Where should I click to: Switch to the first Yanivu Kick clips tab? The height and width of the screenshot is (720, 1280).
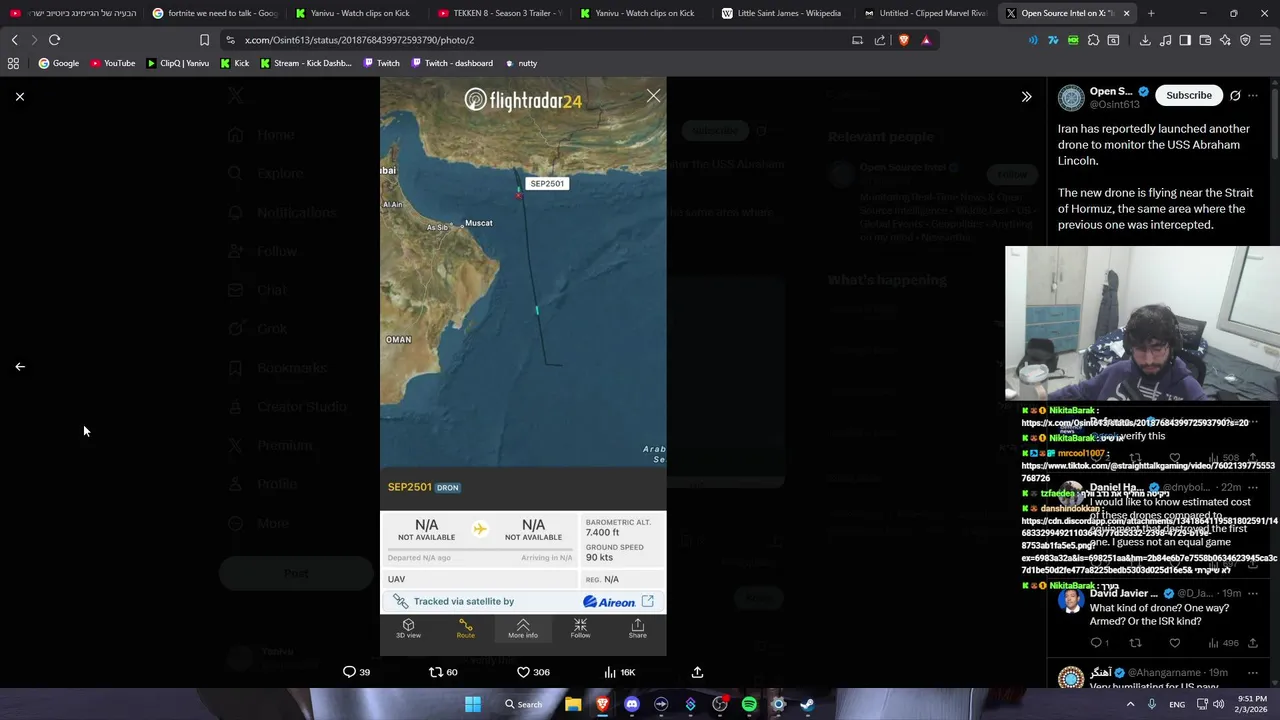pyautogui.click(x=357, y=13)
